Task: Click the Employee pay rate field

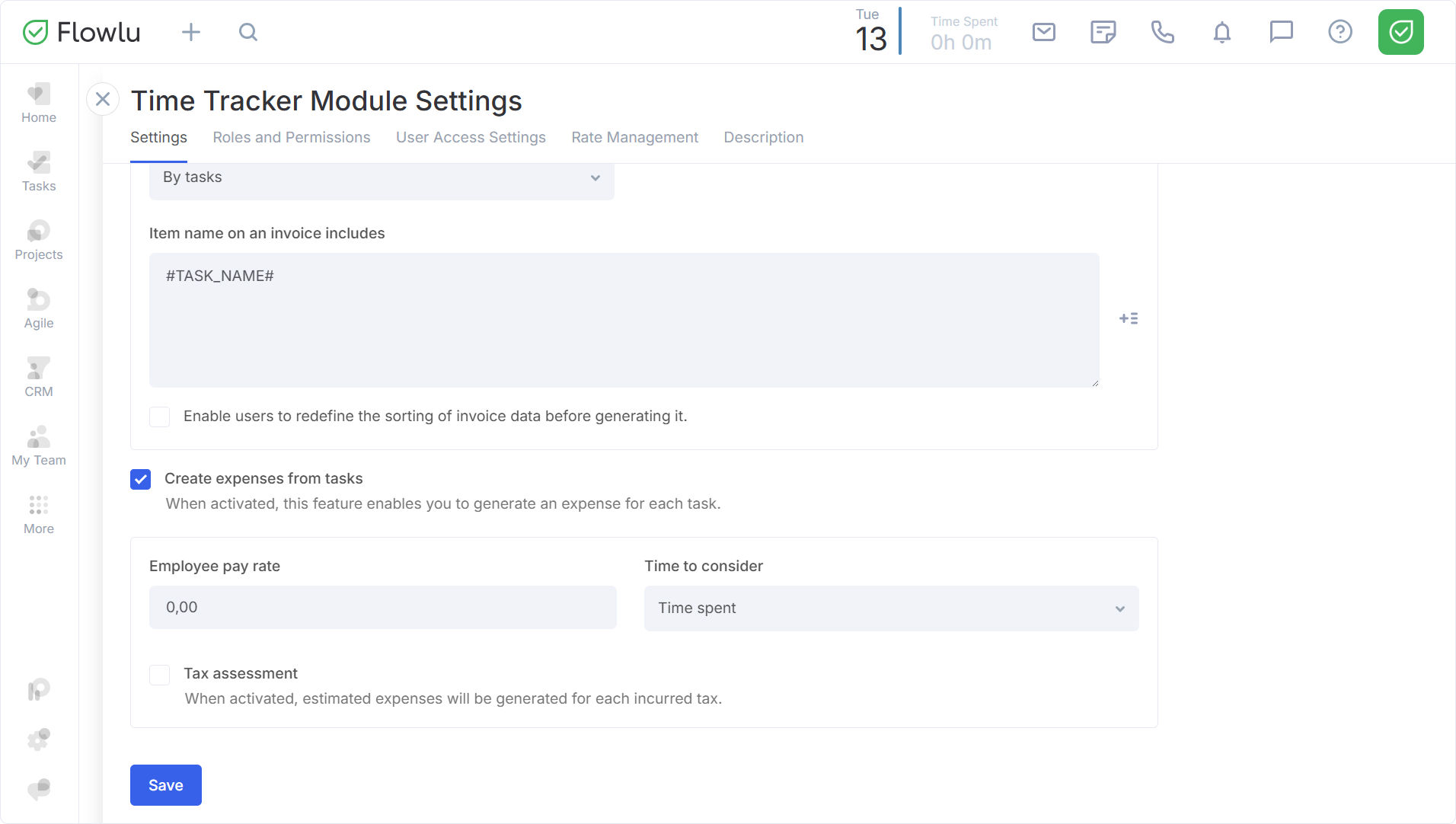Action: click(382, 607)
